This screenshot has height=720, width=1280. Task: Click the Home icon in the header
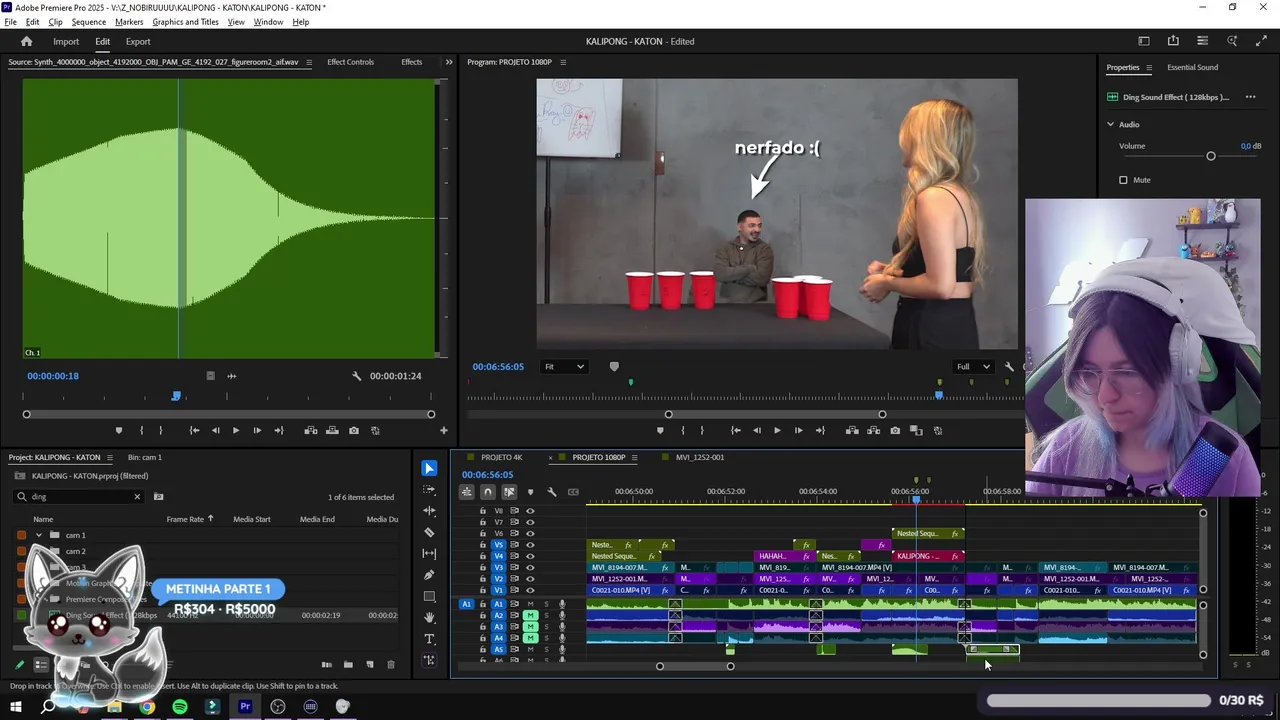(x=27, y=41)
